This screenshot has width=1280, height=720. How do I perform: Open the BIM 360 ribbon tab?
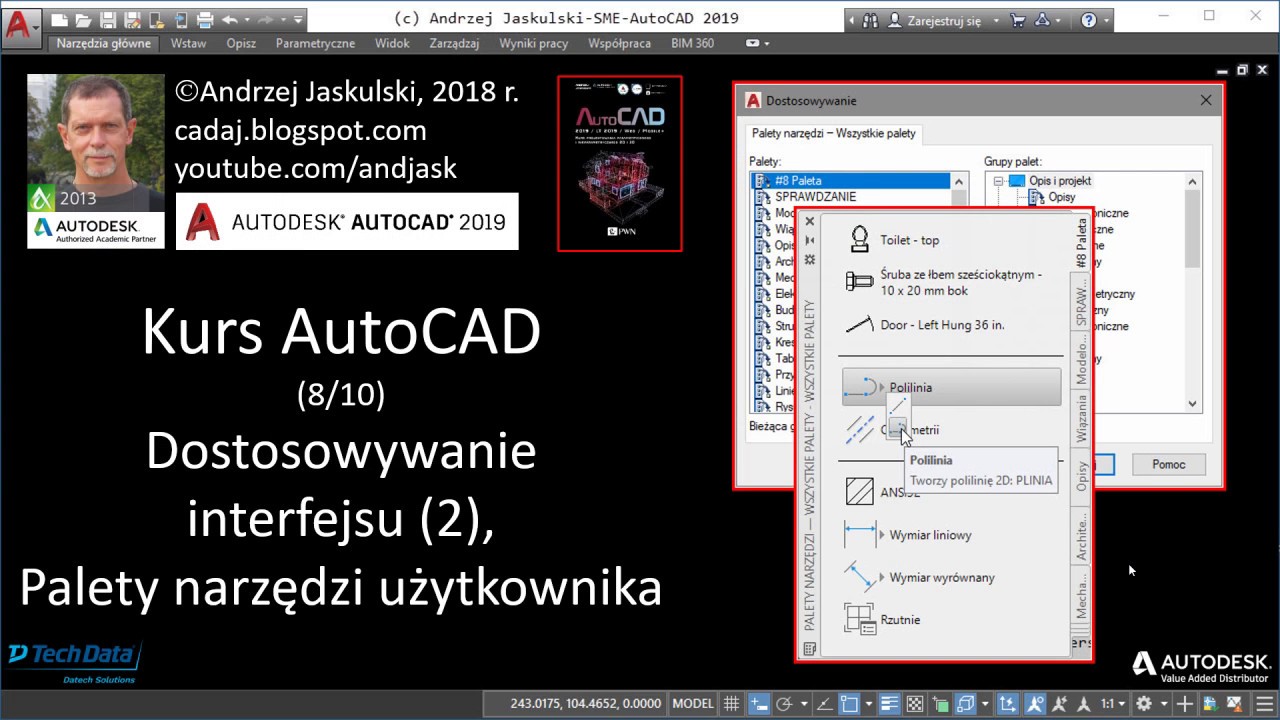pyautogui.click(x=693, y=43)
